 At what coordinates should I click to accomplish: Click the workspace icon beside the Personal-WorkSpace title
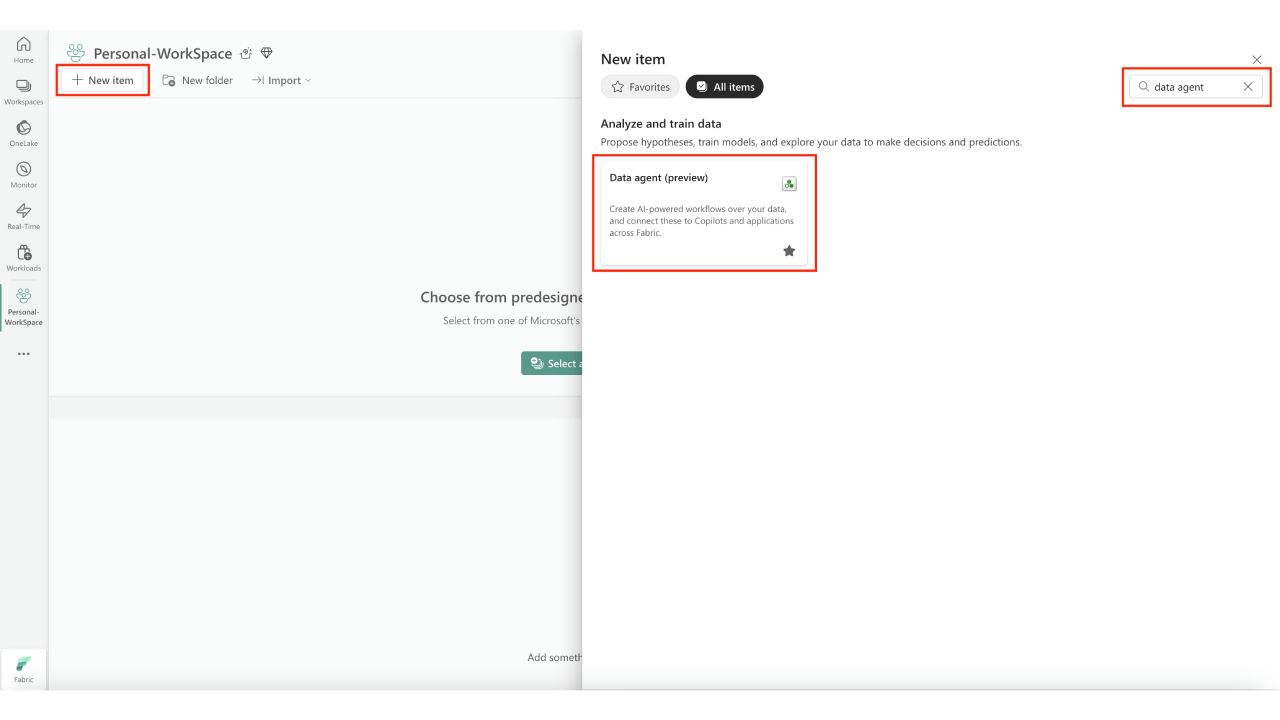(x=76, y=53)
